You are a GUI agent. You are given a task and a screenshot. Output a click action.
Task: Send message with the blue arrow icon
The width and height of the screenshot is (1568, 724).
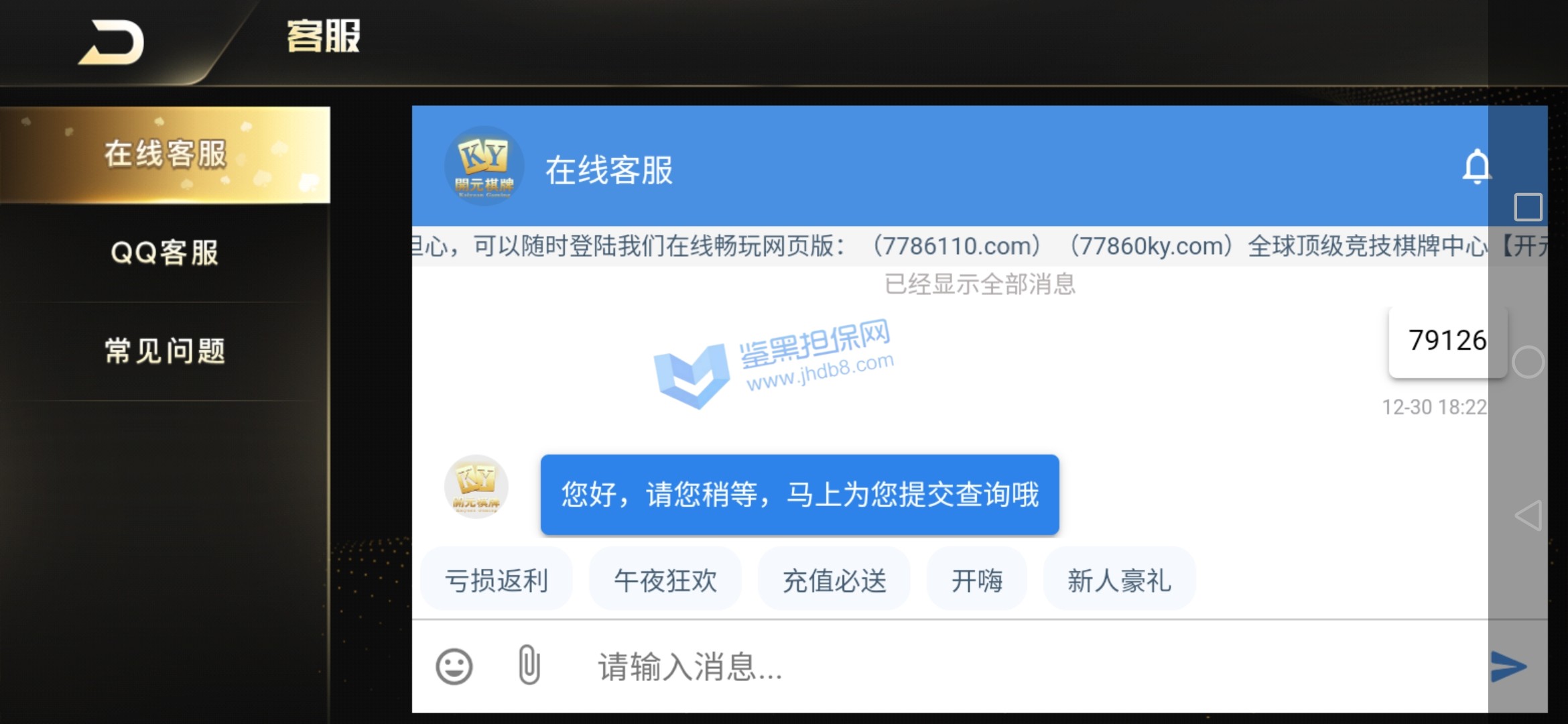tap(1508, 666)
